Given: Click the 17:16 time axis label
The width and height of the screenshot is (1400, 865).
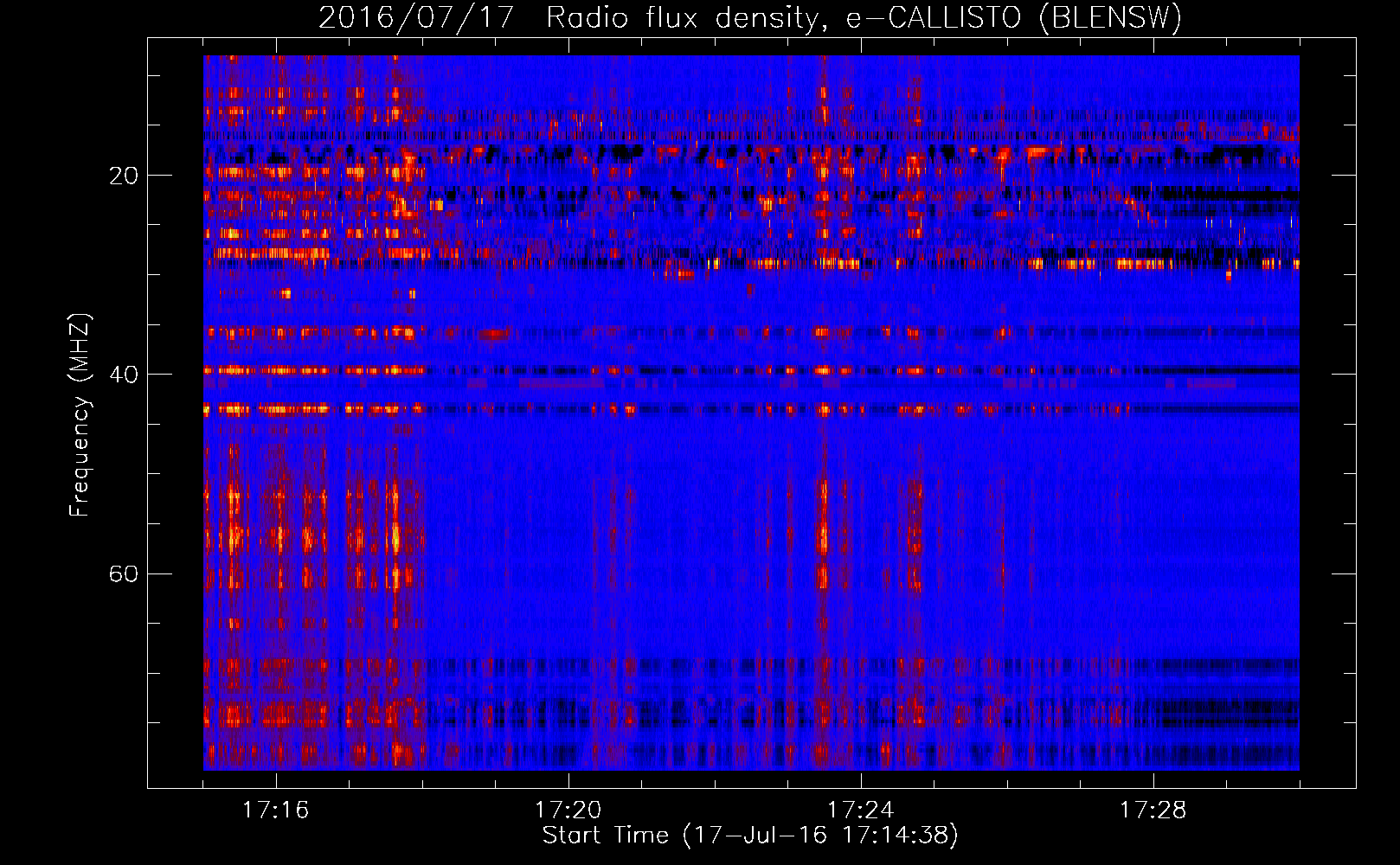Looking at the screenshot, I should pyautogui.click(x=276, y=811).
